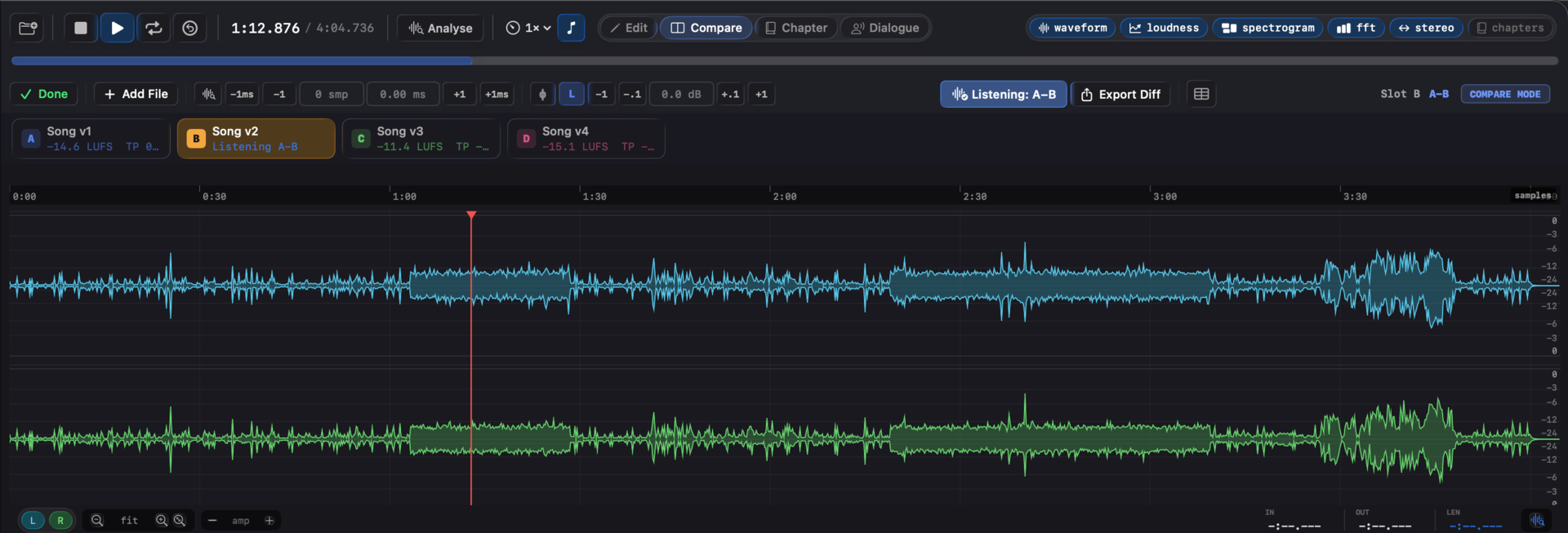Click the current time 1:12.876 display

265,28
